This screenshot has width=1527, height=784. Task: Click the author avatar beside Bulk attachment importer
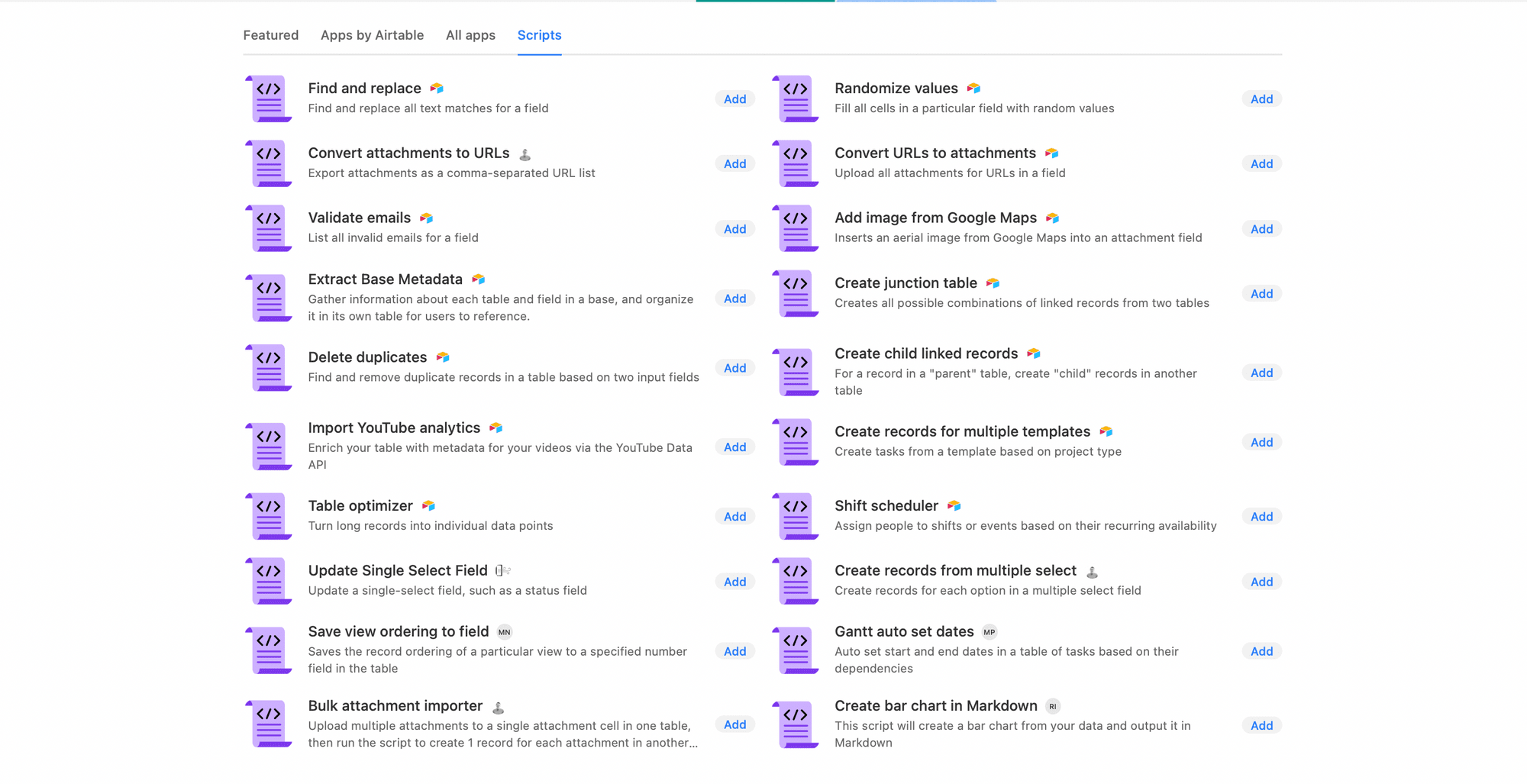[499, 708]
